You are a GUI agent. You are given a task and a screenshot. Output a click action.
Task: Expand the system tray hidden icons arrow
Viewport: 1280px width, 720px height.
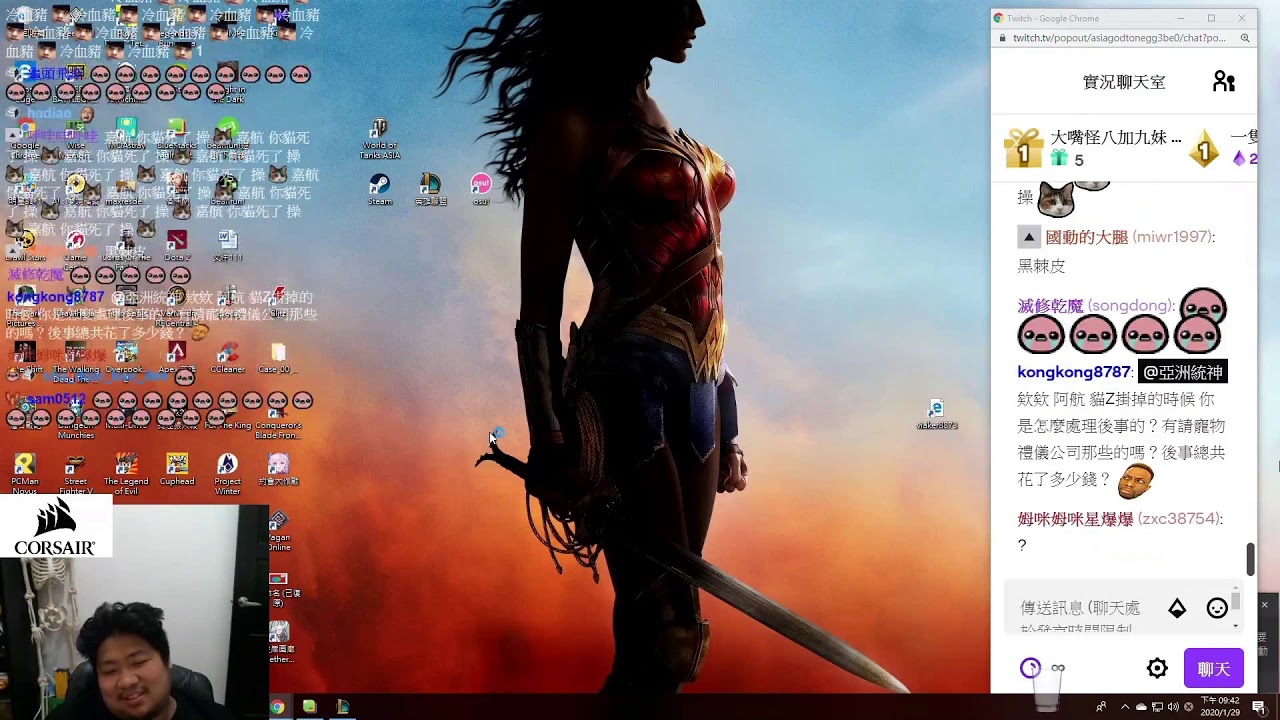[1125, 707]
